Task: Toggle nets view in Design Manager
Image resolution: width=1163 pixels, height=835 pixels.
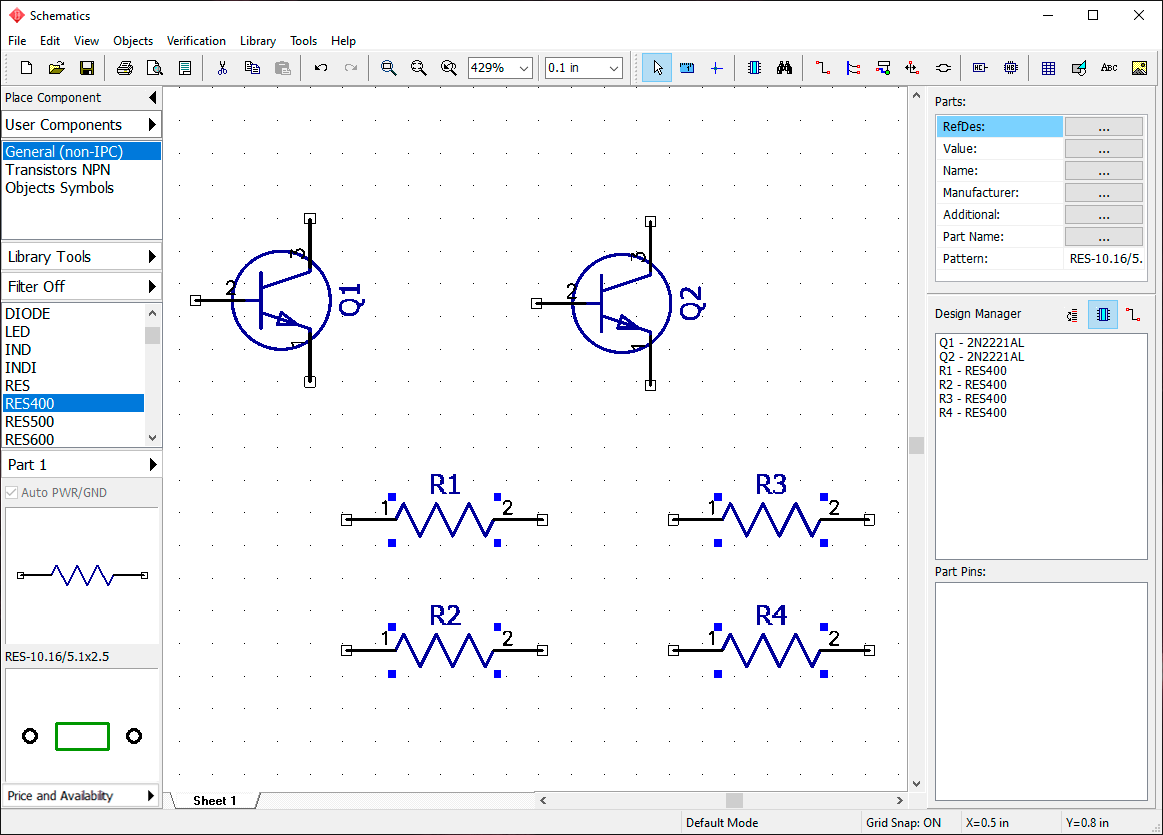Action: pyautogui.click(x=1133, y=314)
